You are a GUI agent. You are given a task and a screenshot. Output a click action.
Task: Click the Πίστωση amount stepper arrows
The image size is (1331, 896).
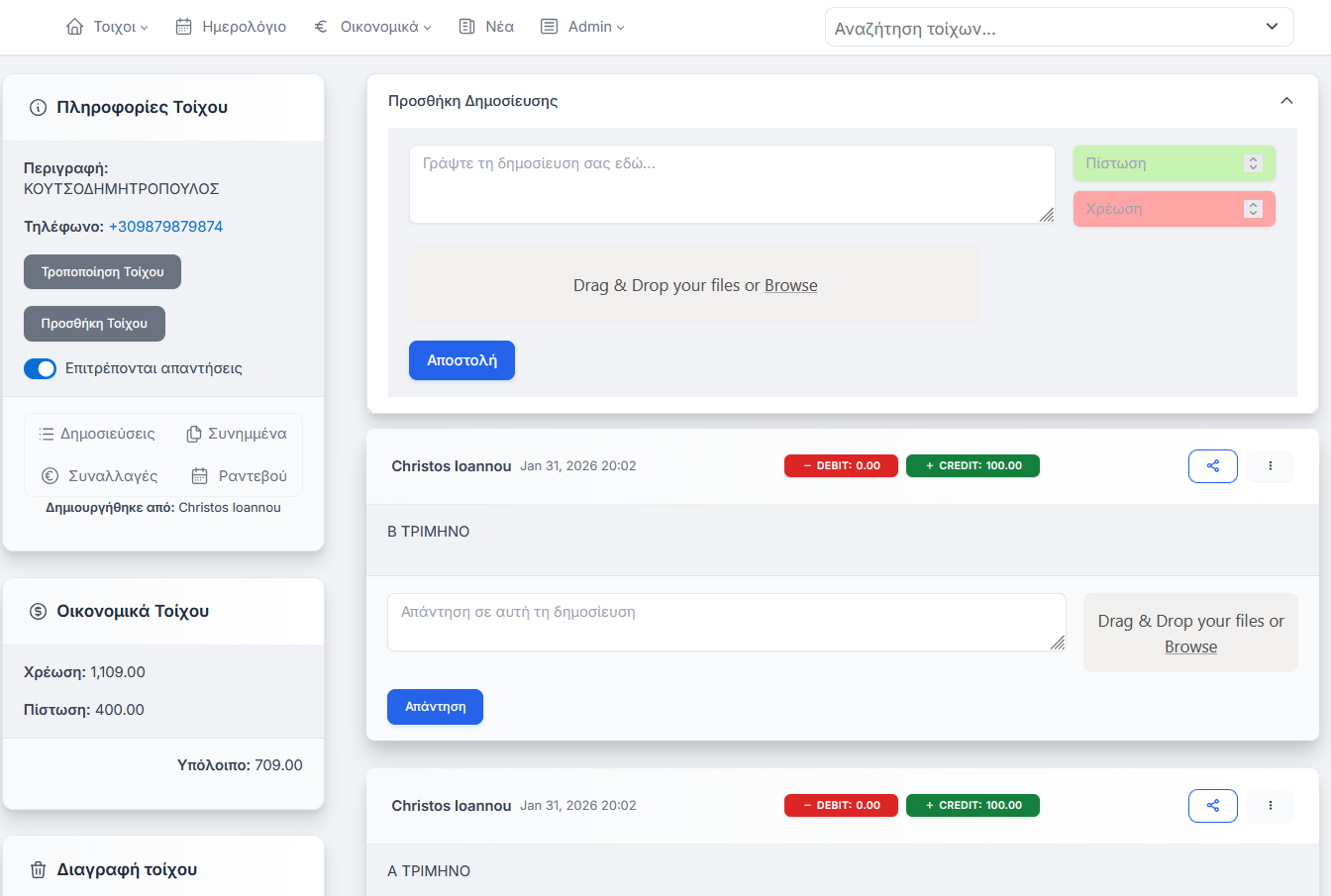click(x=1253, y=163)
